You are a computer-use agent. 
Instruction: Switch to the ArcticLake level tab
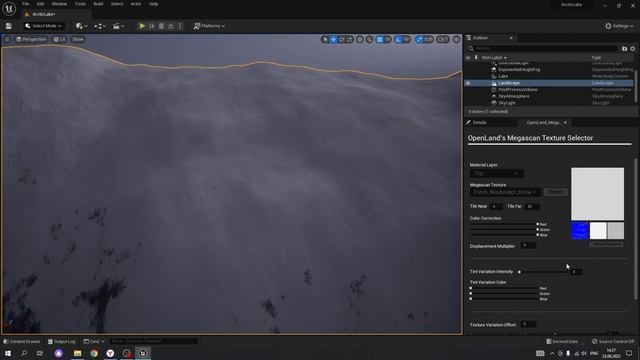pyautogui.click(x=43, y=14)
